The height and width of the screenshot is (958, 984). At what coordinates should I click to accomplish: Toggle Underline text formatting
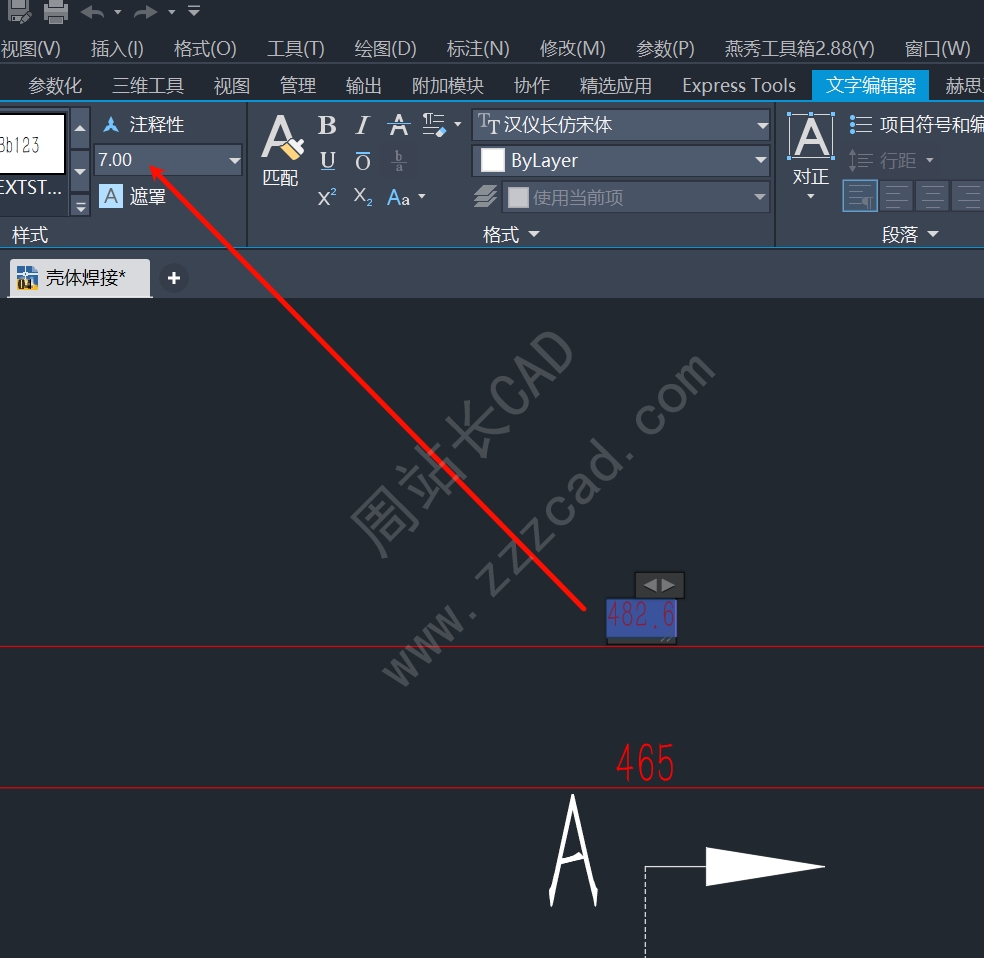tap(327, 161)
